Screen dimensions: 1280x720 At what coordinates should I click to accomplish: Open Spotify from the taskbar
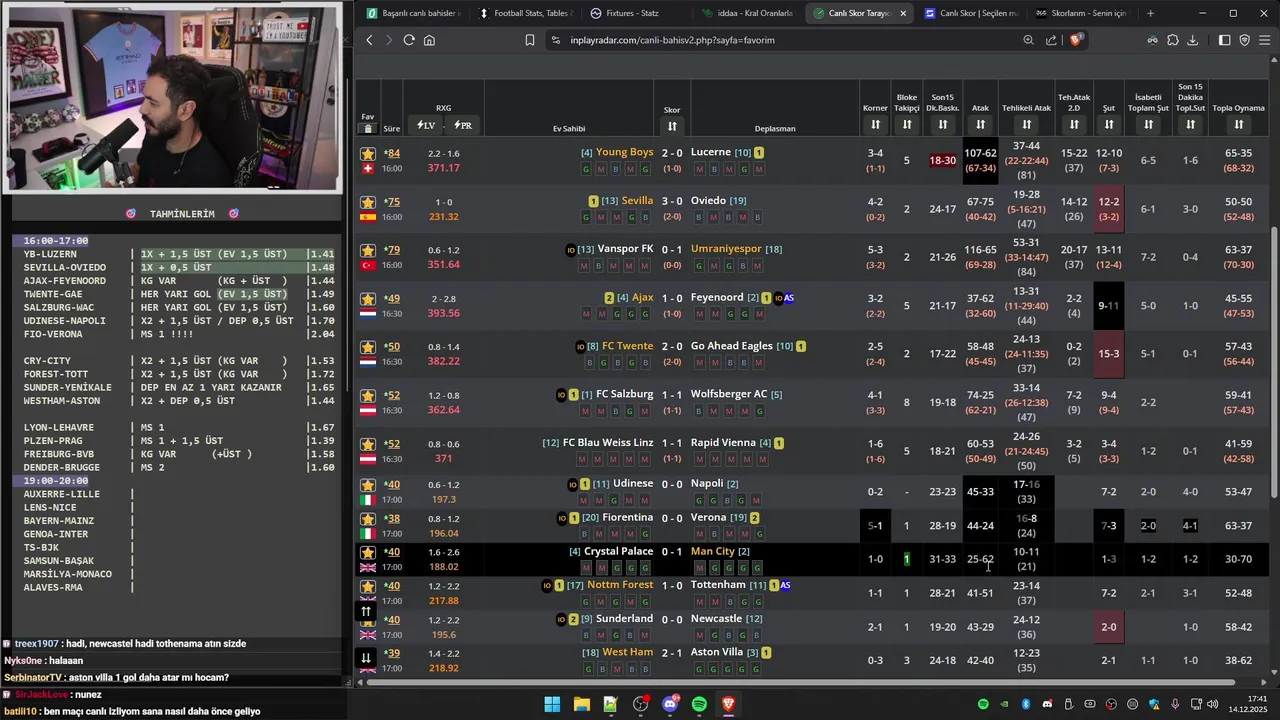[699, 704]
